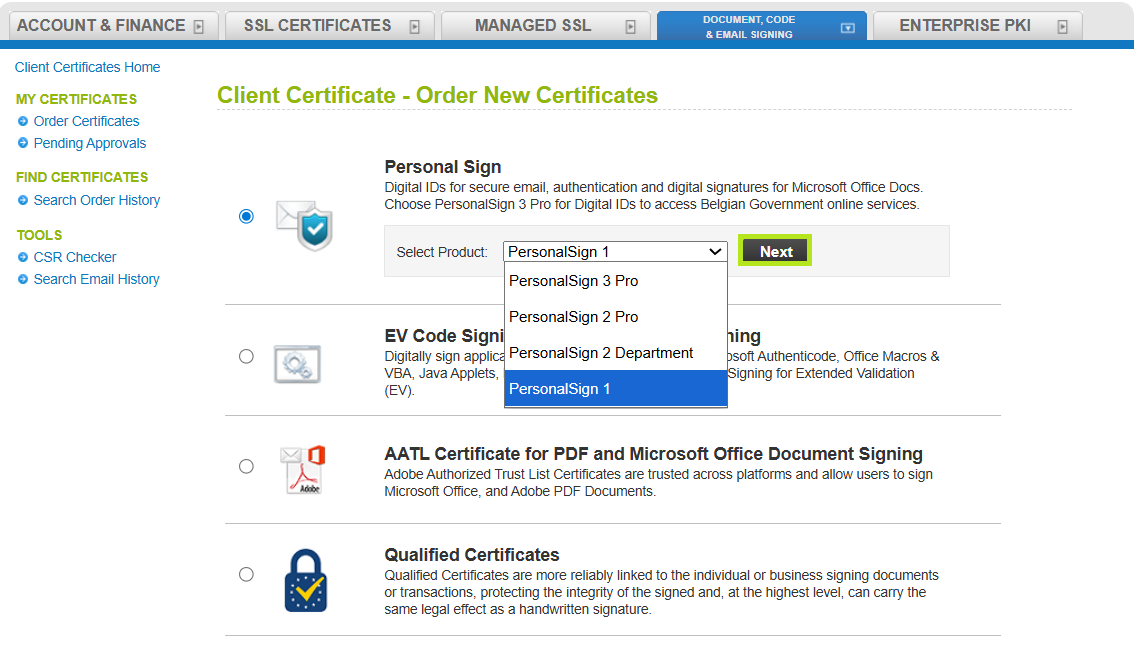Click the green Next button
The width and height of the screenshot is (1134, 666).
click(x=774, y=251)
